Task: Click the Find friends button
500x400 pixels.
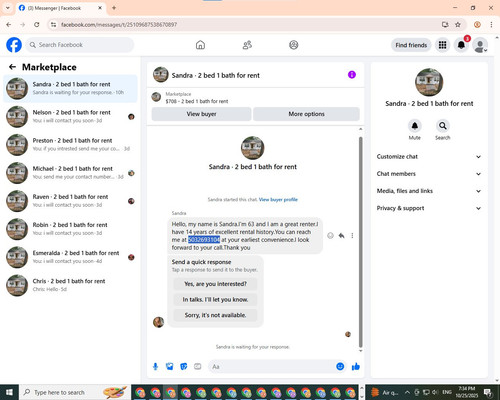Action: (x=411, y=45)
